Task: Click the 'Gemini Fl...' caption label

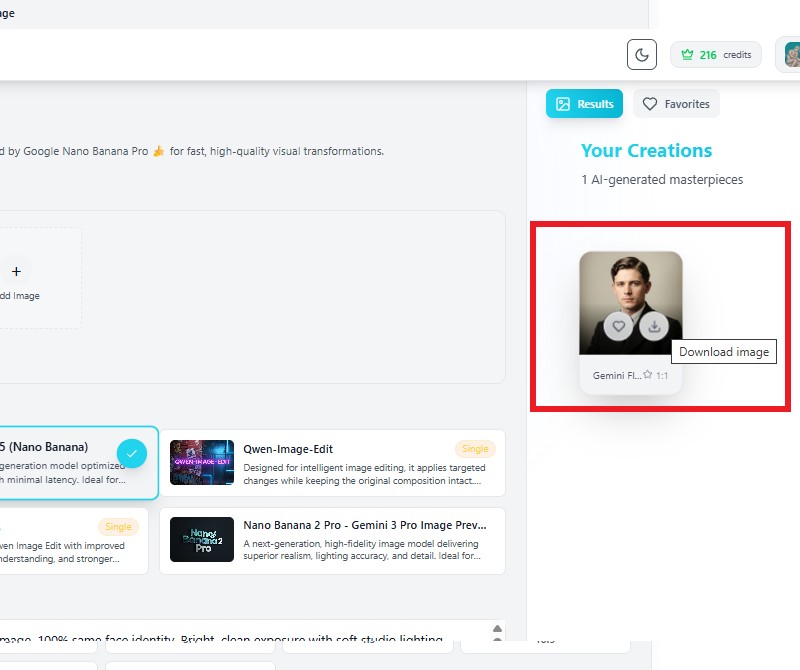Action: (617, 376)
